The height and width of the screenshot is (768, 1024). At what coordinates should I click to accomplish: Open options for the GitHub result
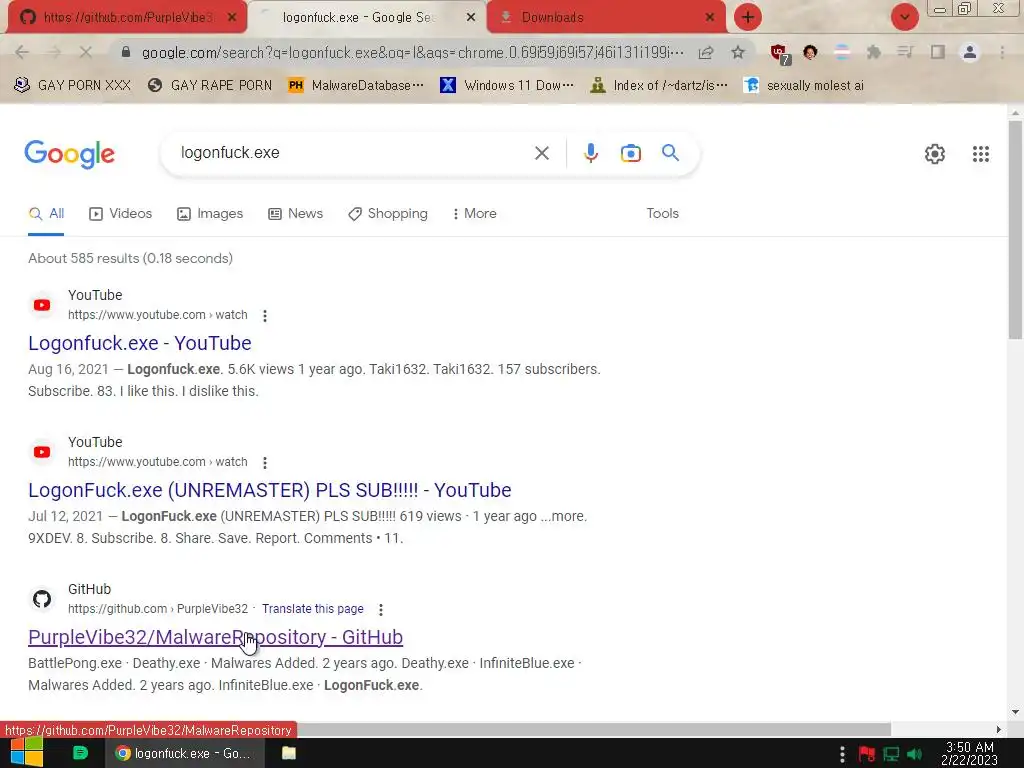[x=381, y=609]
